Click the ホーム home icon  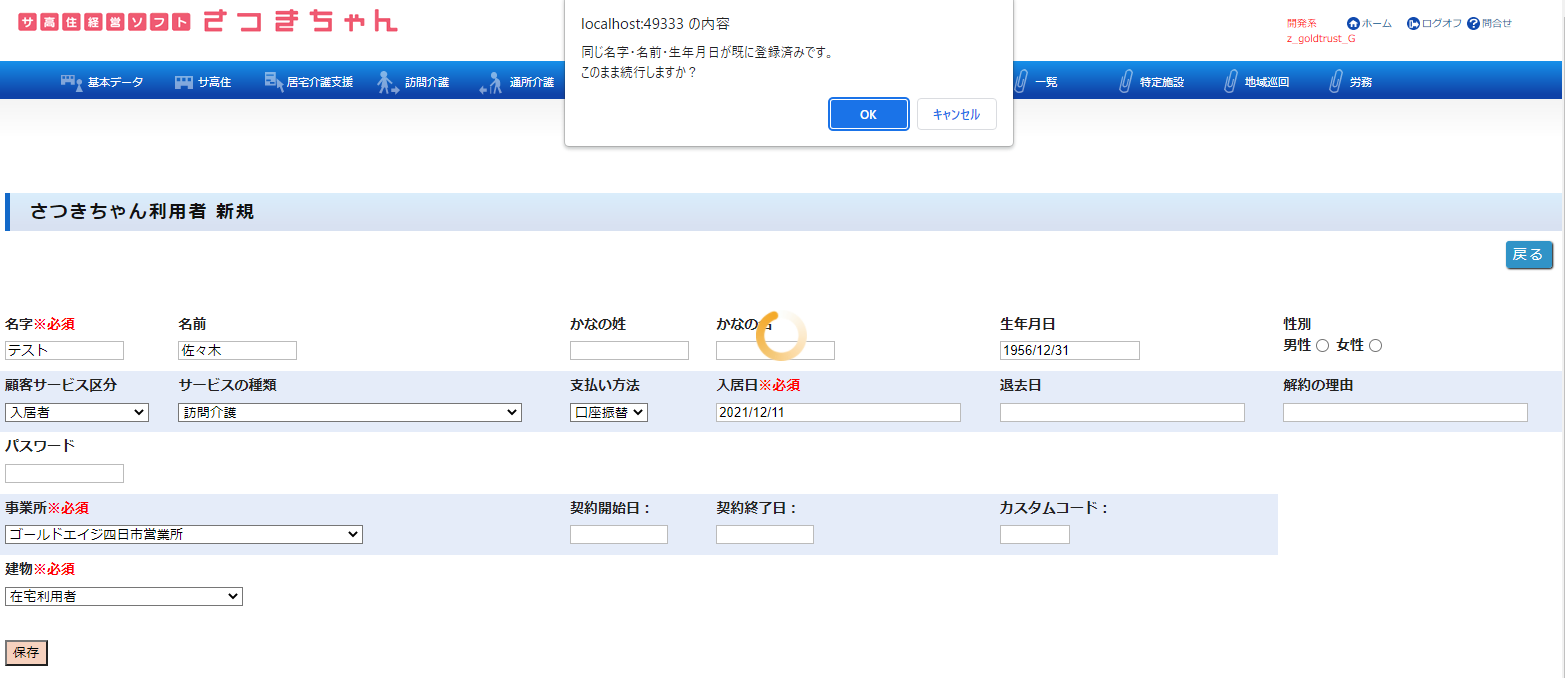[1353, 23]
